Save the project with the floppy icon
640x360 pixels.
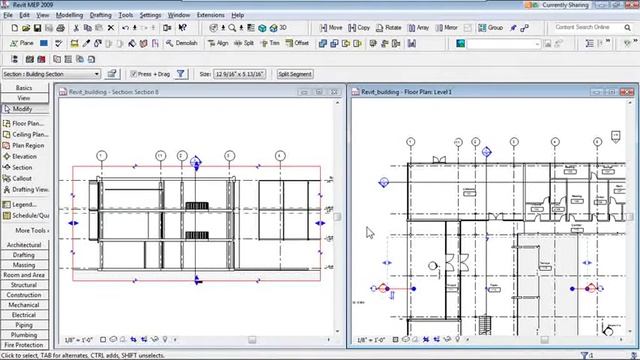38,28
